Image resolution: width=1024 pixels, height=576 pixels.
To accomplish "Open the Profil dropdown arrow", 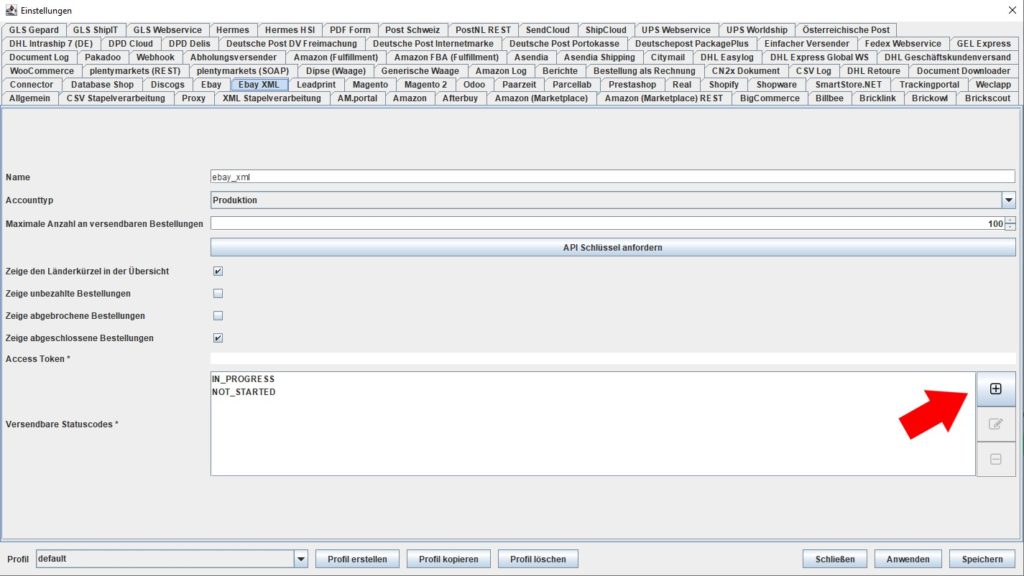I will pyautogui.click(x=300, y=559).
